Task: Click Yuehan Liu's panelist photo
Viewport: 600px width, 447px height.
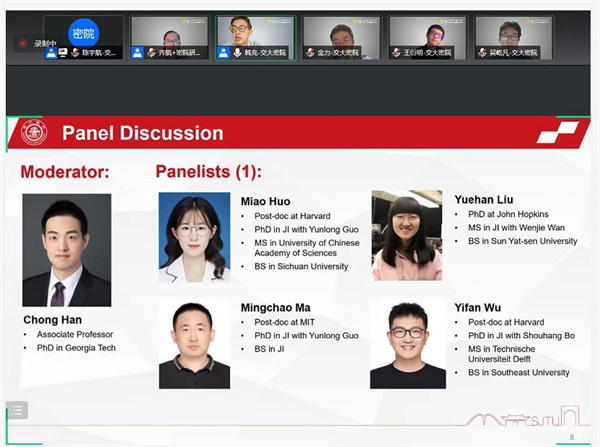Action: pos(407,235)
